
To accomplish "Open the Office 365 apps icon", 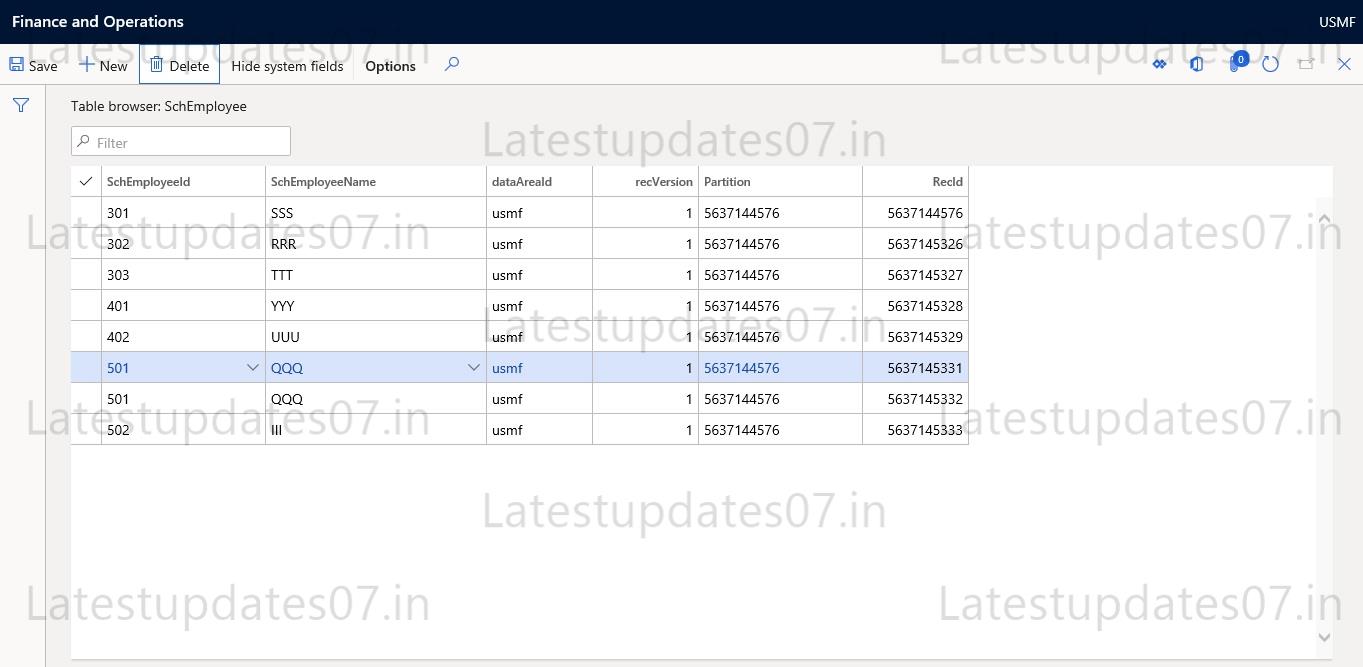I will [x=1197, y=63].
